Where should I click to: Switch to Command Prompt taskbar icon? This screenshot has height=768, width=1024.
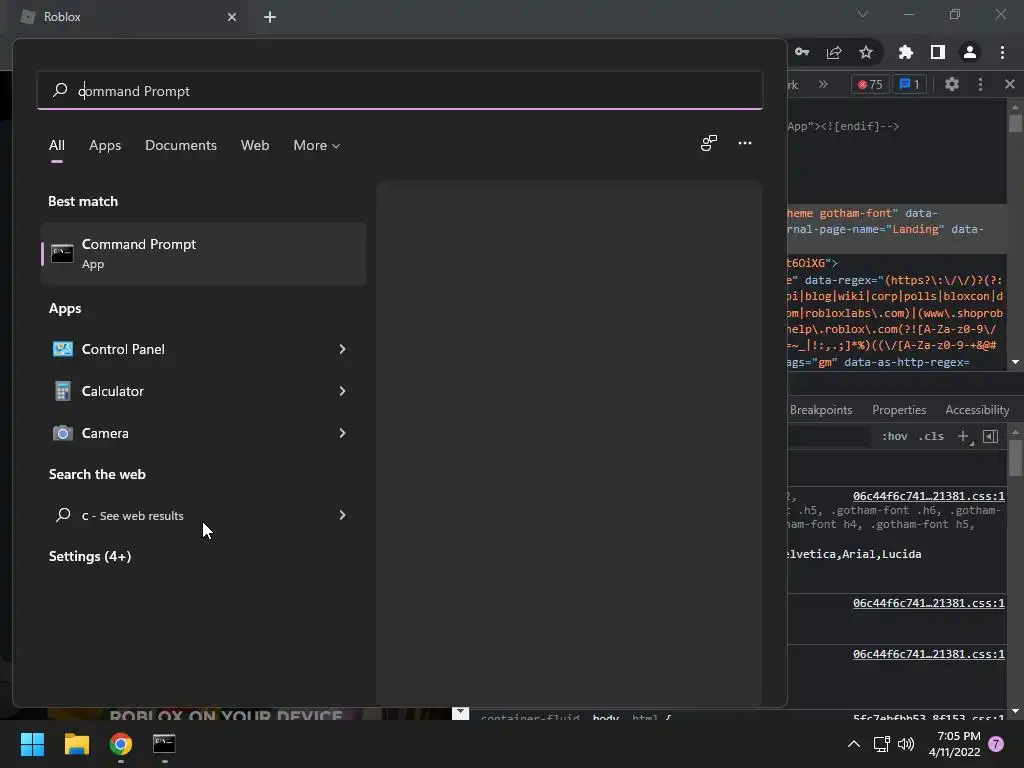click(x=164, y=744)
